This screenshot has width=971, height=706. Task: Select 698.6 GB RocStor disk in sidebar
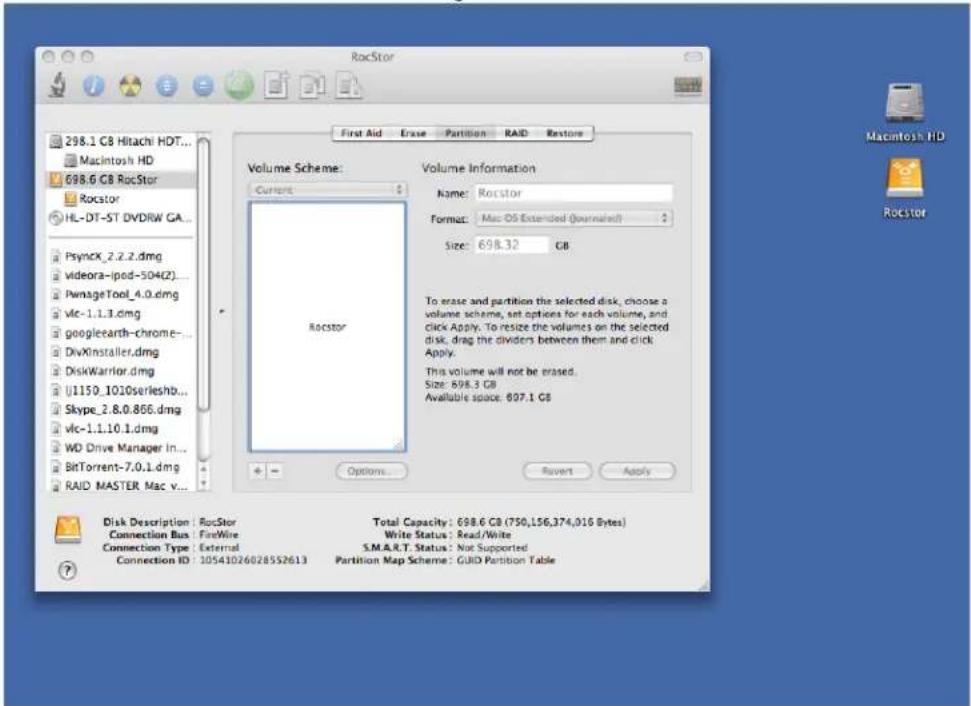coord(121,180)
